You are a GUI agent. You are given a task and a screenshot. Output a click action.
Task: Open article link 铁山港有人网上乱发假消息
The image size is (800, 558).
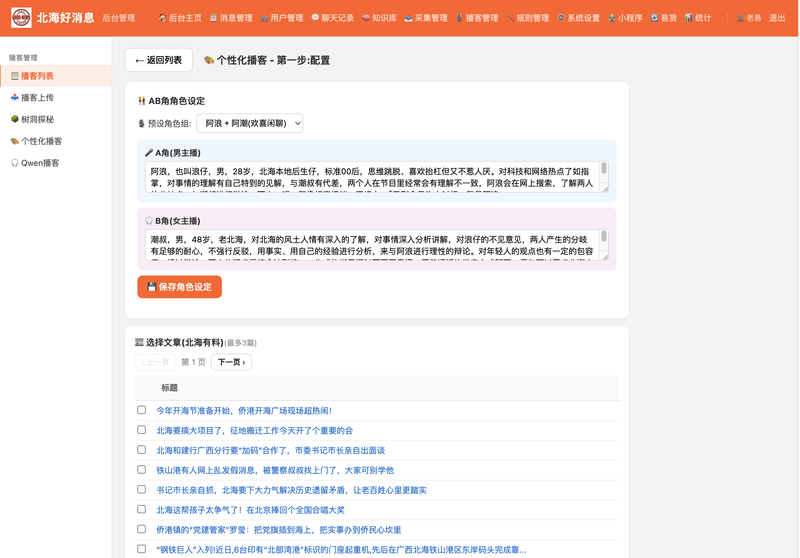275,470
